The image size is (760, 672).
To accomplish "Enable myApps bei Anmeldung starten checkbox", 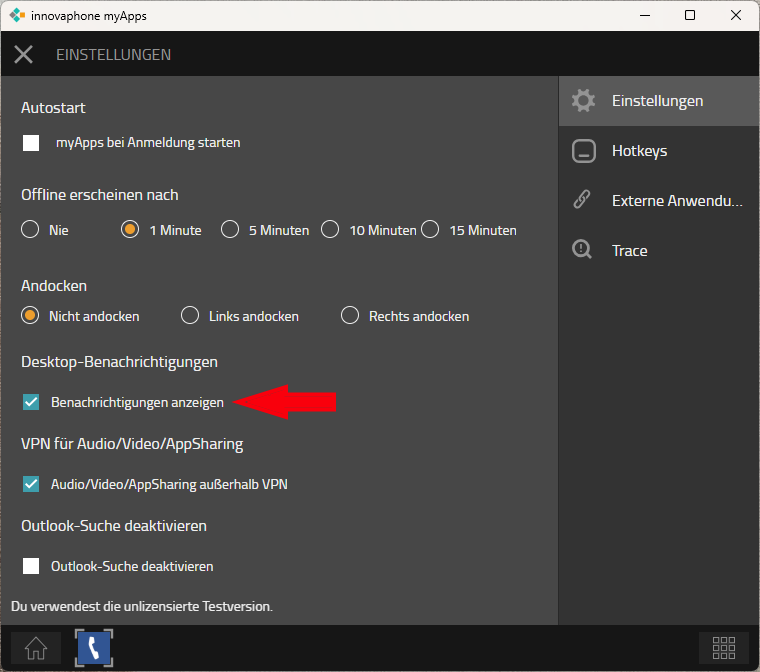I will [31, 143].
